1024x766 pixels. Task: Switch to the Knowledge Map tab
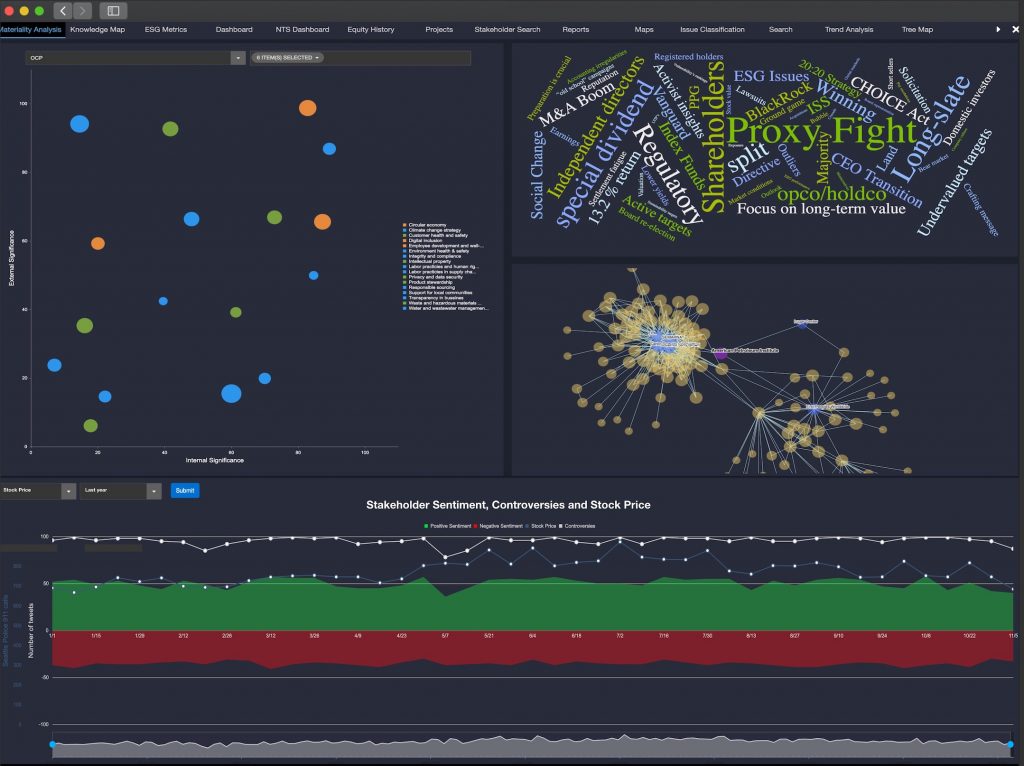97,30
